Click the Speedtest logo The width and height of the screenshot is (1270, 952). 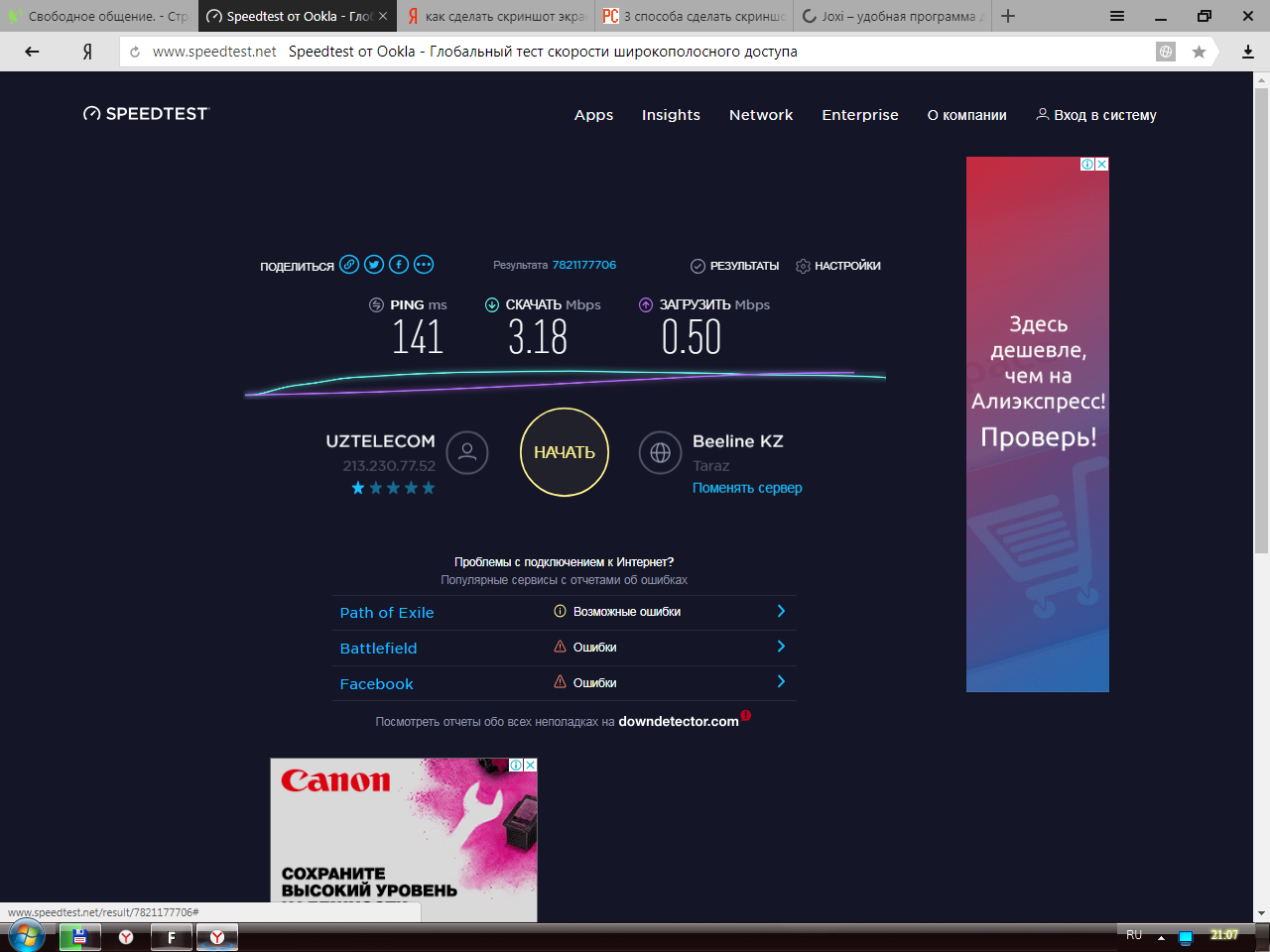(146, 114)
